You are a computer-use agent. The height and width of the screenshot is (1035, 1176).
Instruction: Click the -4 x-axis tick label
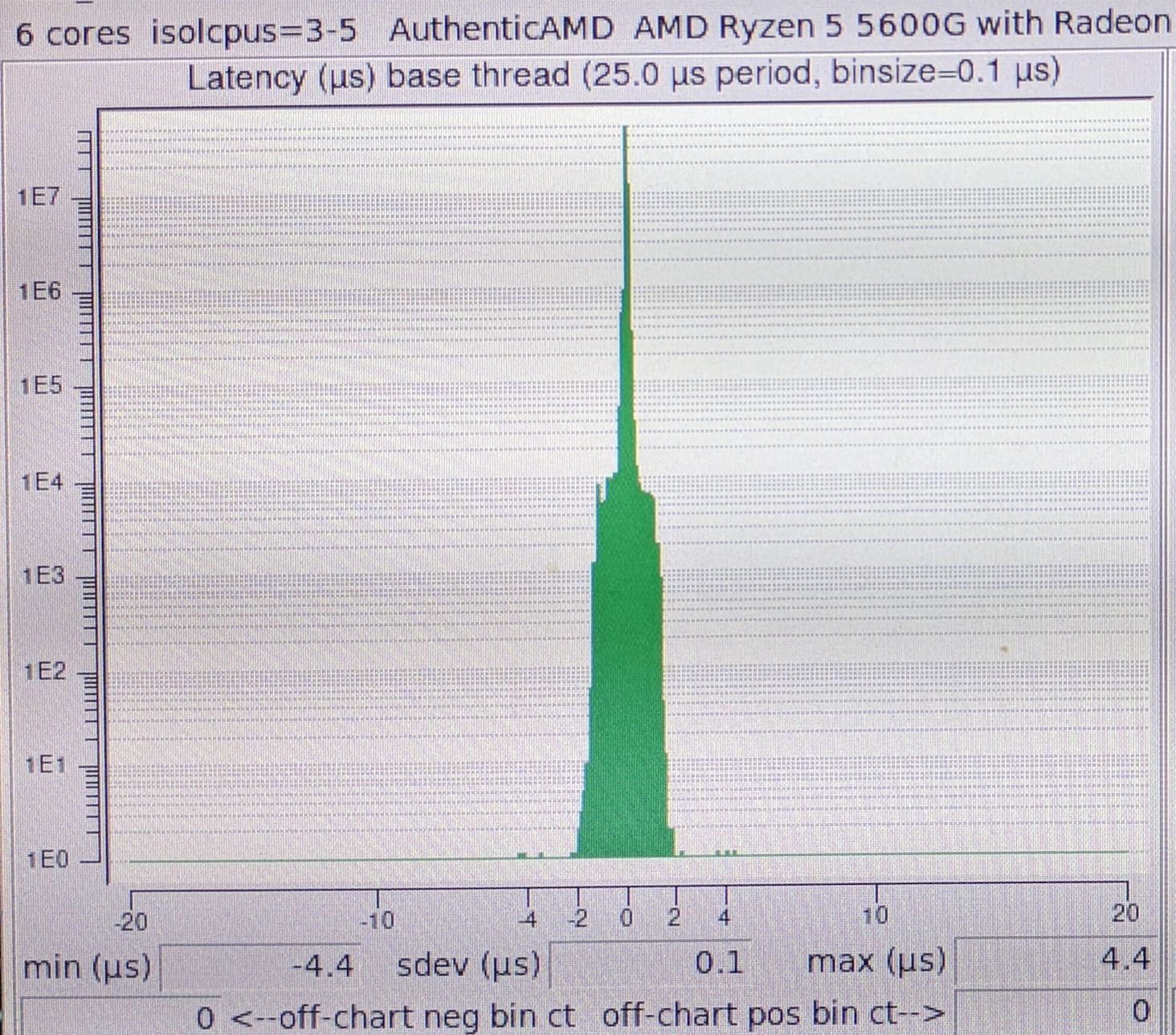pos(526,918)
